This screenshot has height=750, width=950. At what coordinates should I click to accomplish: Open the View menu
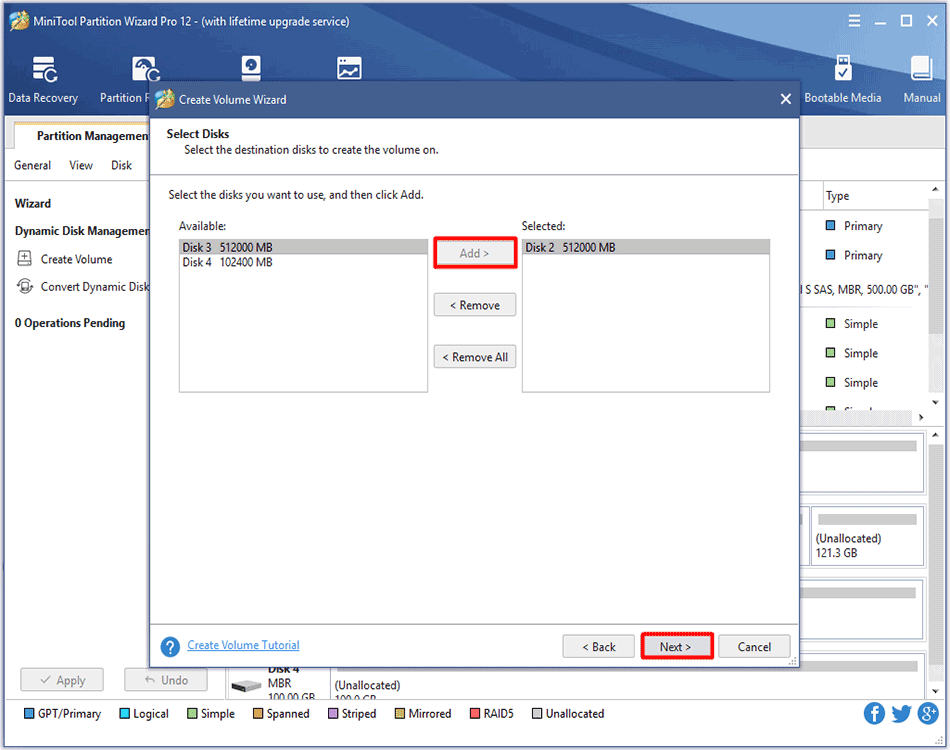81,165
